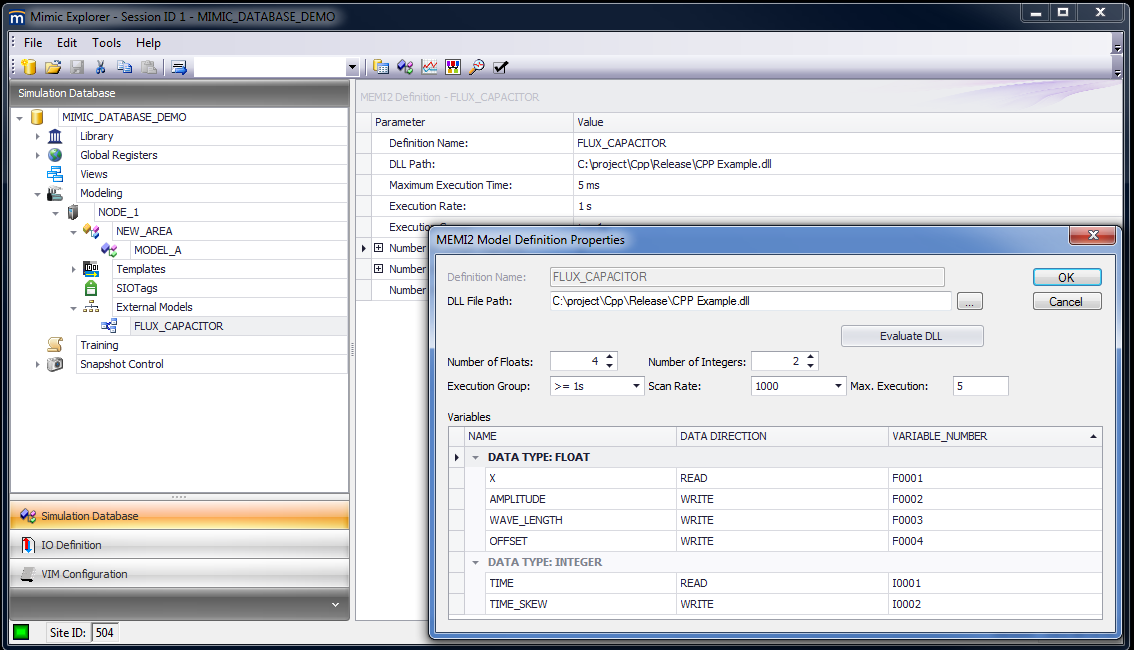Viewport: 1134px width, 650px height.
Task: Click the trend chart toolbar icon
Action: [x=429, y=67]
